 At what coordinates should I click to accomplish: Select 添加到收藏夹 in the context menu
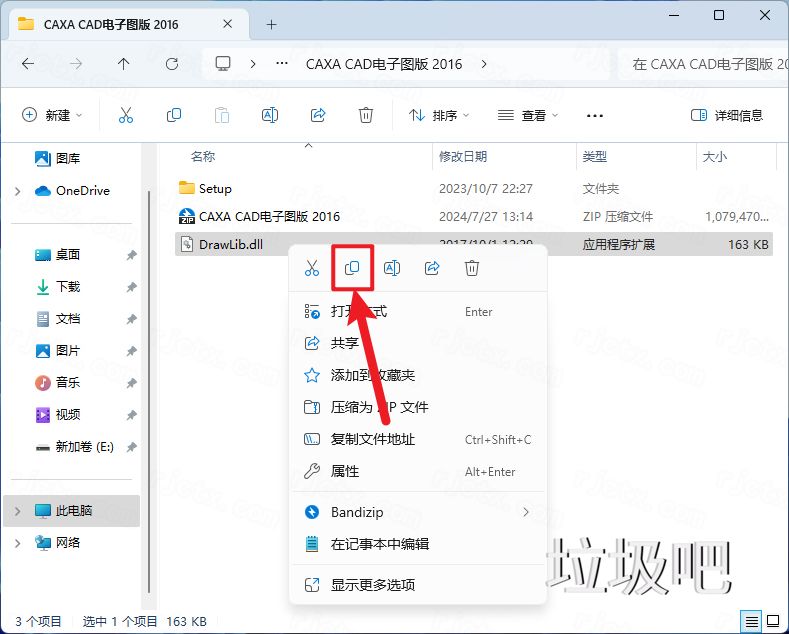[x=418, y=375]
